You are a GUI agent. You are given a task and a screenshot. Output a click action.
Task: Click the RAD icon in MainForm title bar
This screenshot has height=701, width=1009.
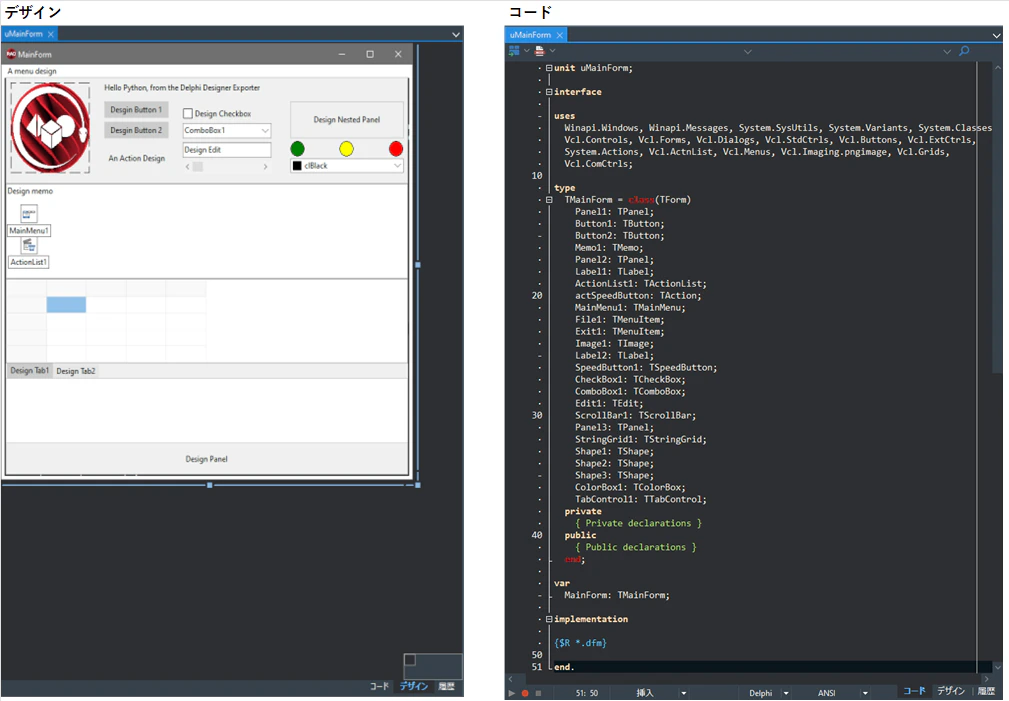point(11,54)
